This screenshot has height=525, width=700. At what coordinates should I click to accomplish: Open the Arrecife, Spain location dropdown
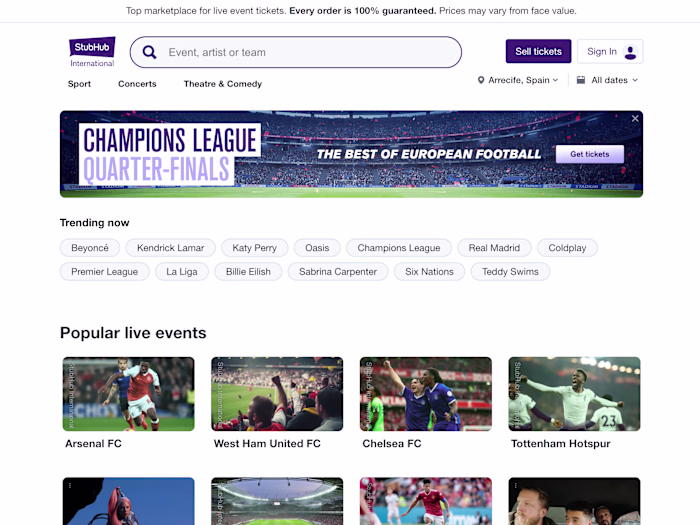pos(518,80)
